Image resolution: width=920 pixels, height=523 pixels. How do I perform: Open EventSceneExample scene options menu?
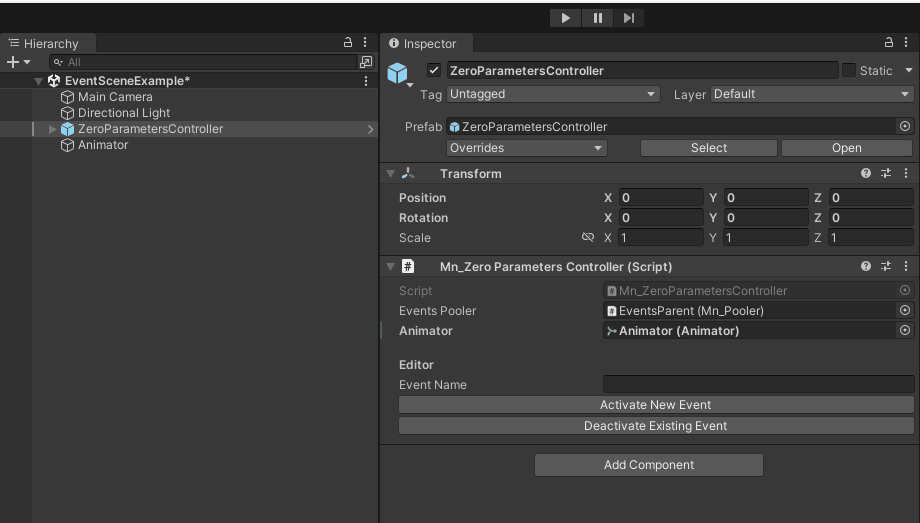pyautogui.click(x=366, y=81)
